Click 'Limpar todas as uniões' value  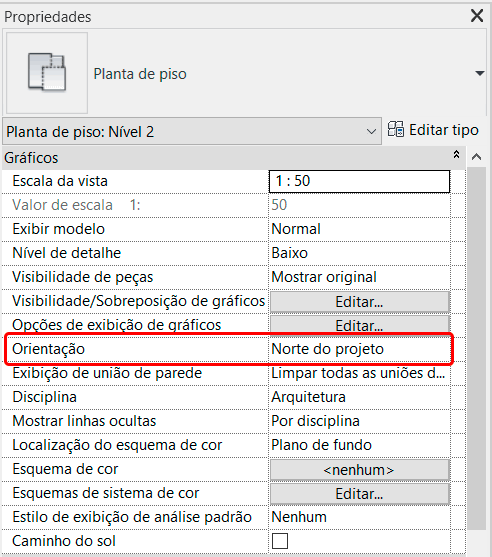click(359, 373)
